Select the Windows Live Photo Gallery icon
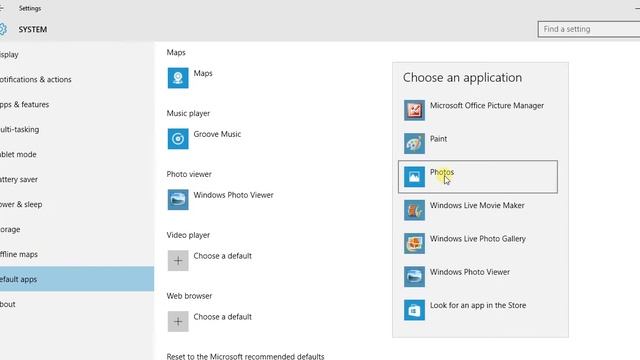 [x=414, y=243]
